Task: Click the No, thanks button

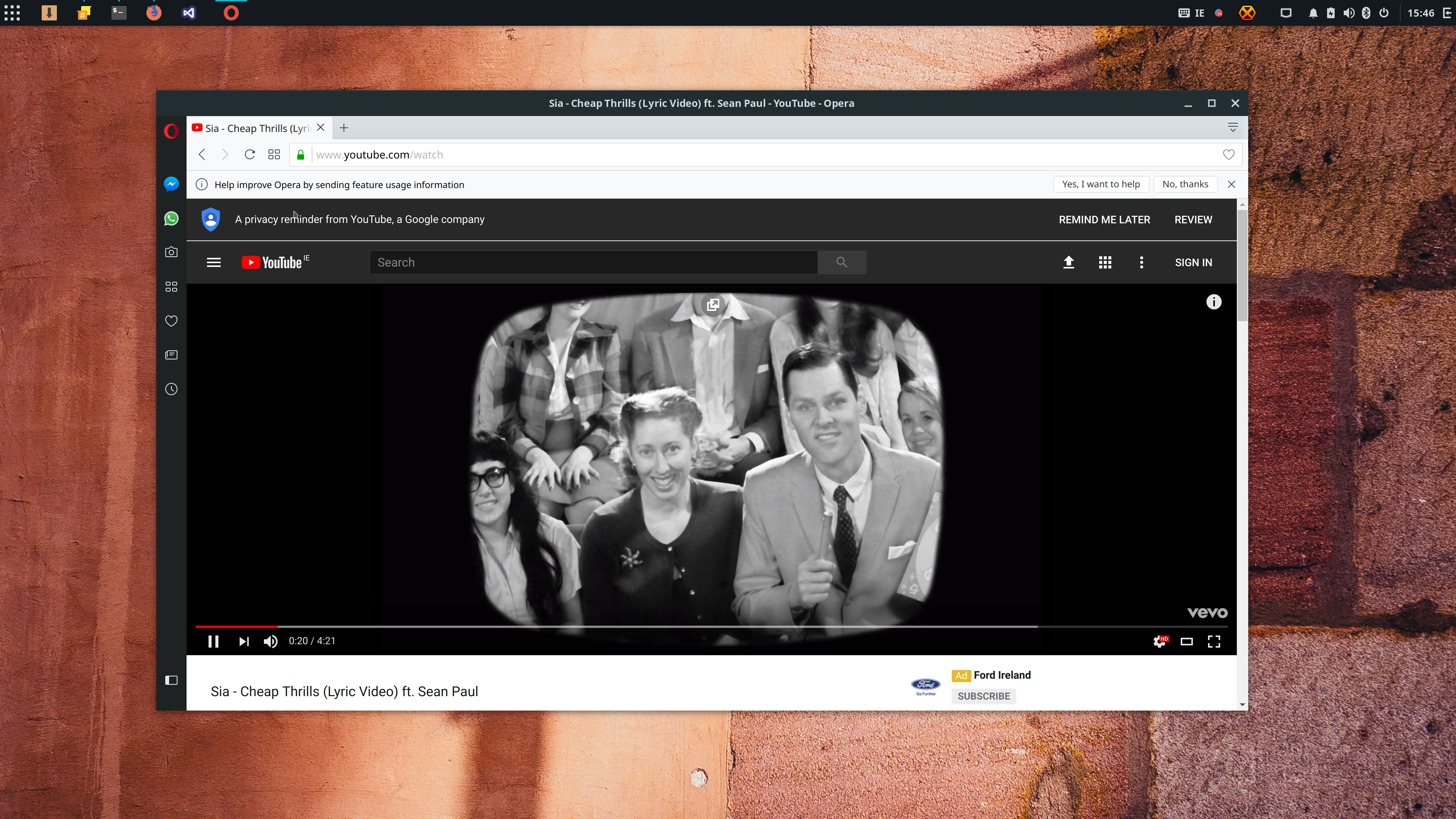Action: 1185,184
